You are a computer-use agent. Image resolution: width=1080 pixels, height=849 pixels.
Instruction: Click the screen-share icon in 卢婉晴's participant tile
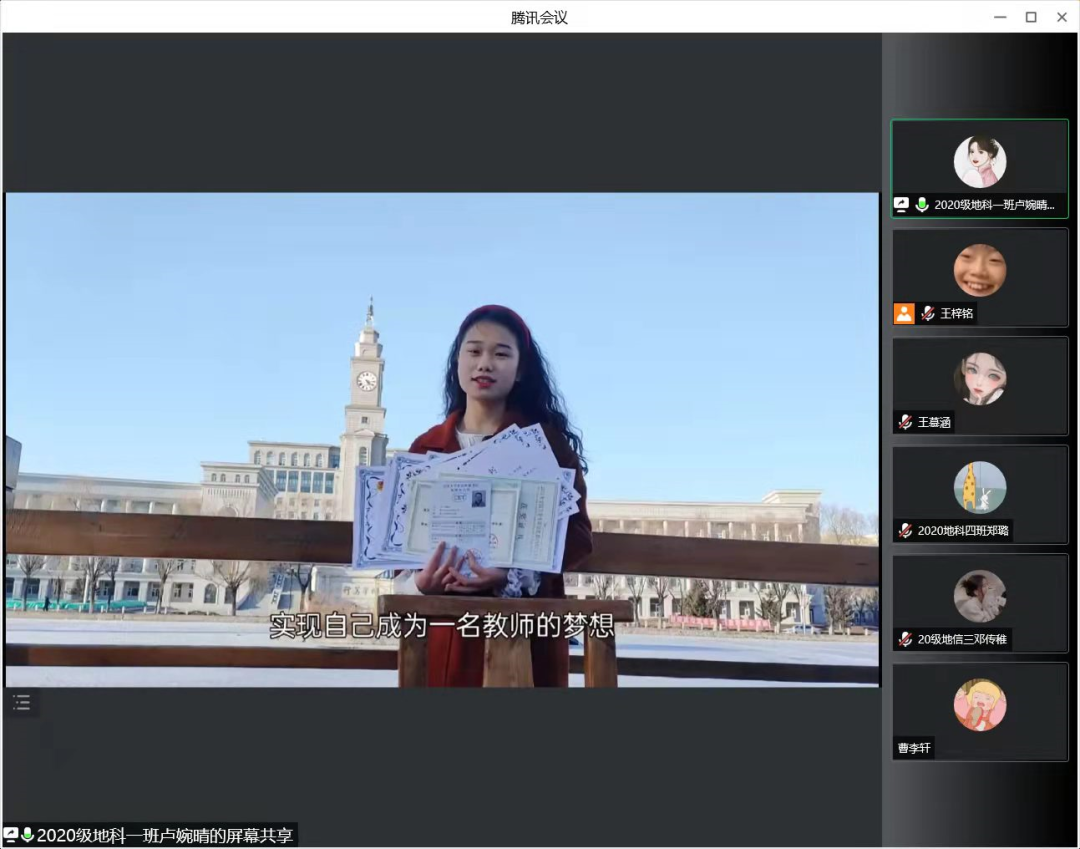(902, 205)
